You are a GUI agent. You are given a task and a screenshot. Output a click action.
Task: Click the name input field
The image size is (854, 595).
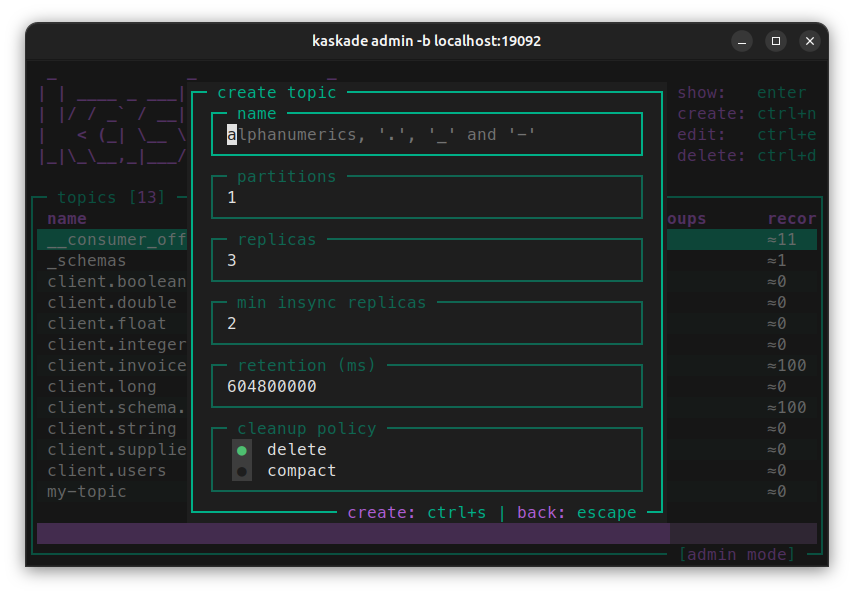[x=426, y=135]
